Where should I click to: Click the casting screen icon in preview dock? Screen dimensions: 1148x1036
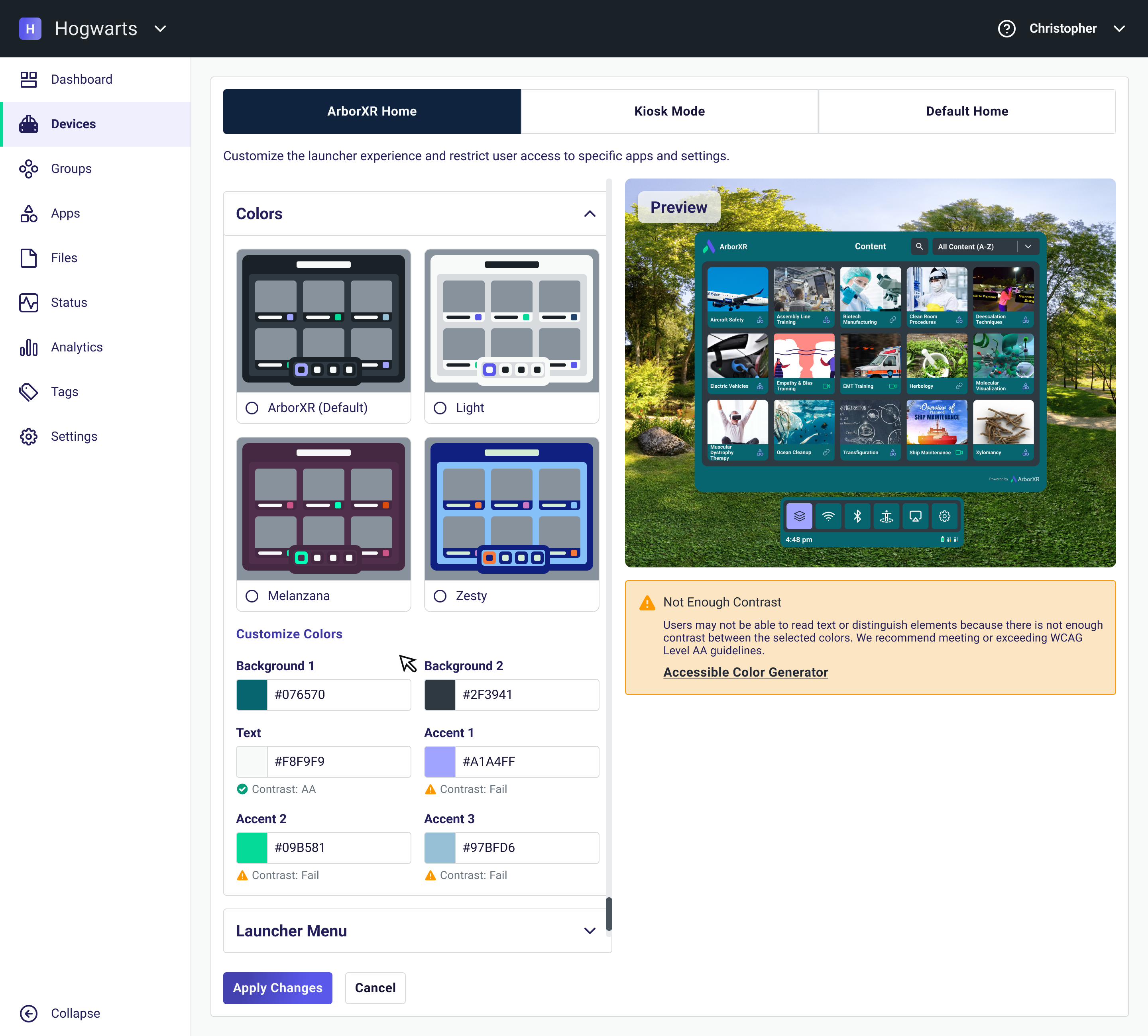915,516
